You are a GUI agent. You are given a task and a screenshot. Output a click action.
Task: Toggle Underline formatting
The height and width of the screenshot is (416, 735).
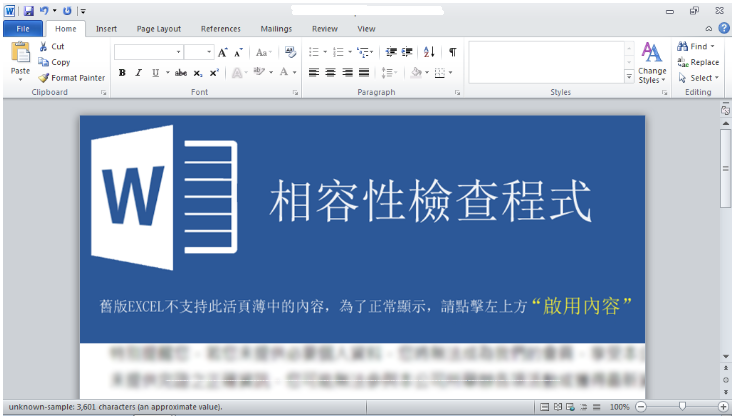(155, 73)
